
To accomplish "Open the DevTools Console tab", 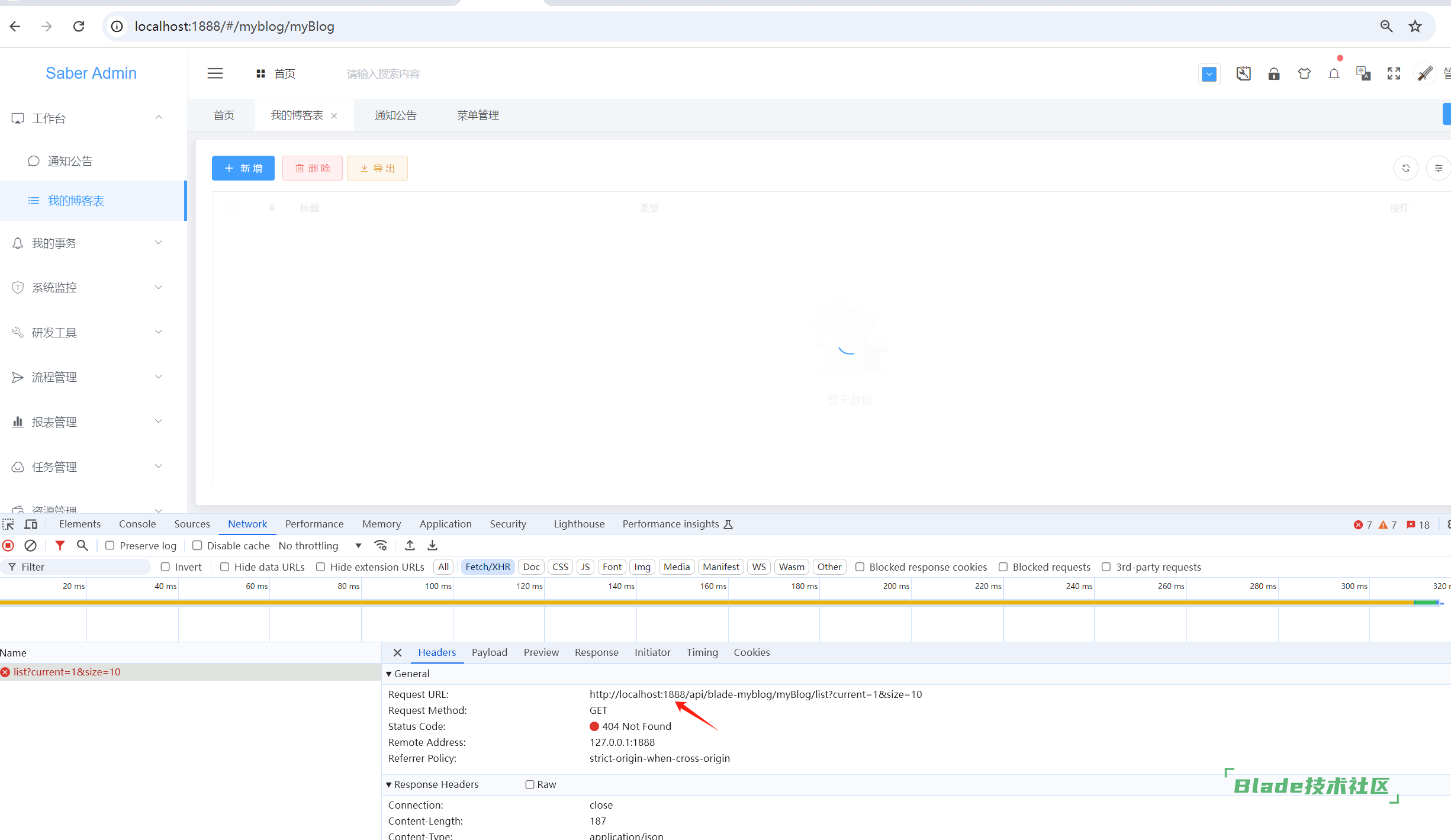I will point(137,524).
